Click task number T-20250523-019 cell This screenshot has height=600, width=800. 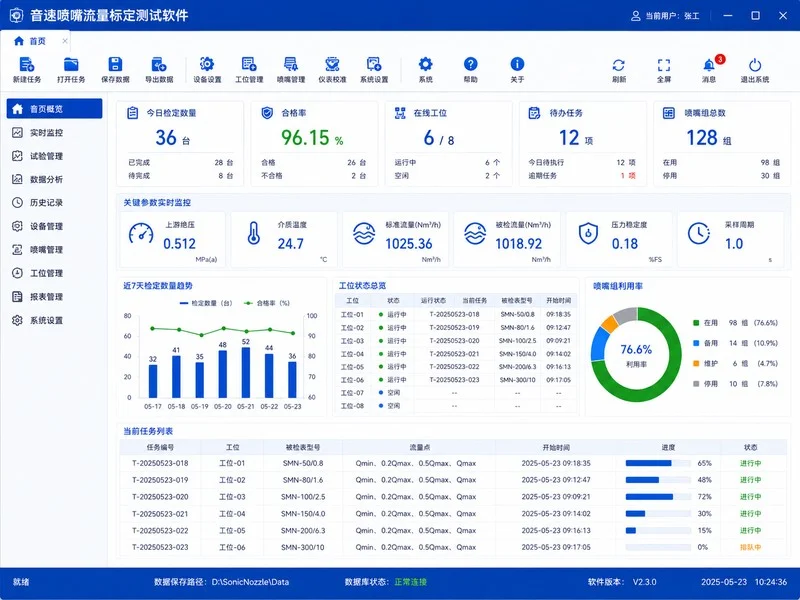tap(160, 480)
